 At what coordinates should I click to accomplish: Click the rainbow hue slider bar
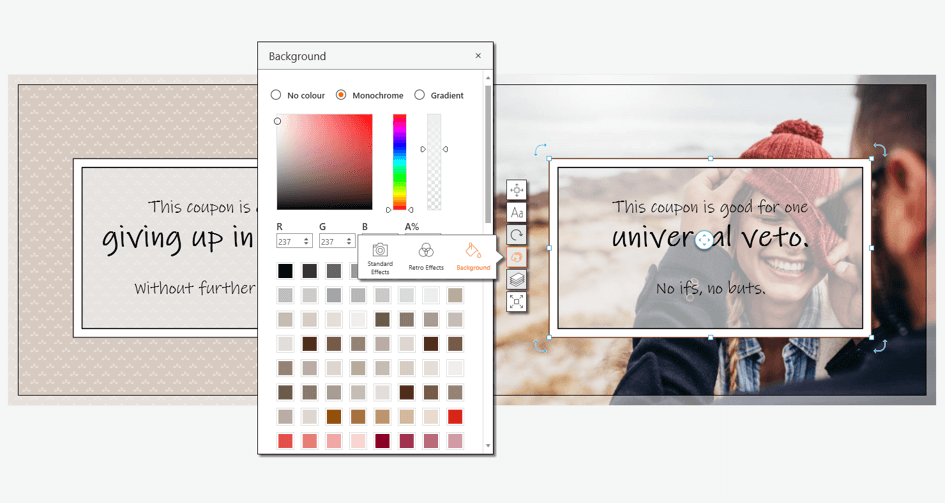click(399, 160)
